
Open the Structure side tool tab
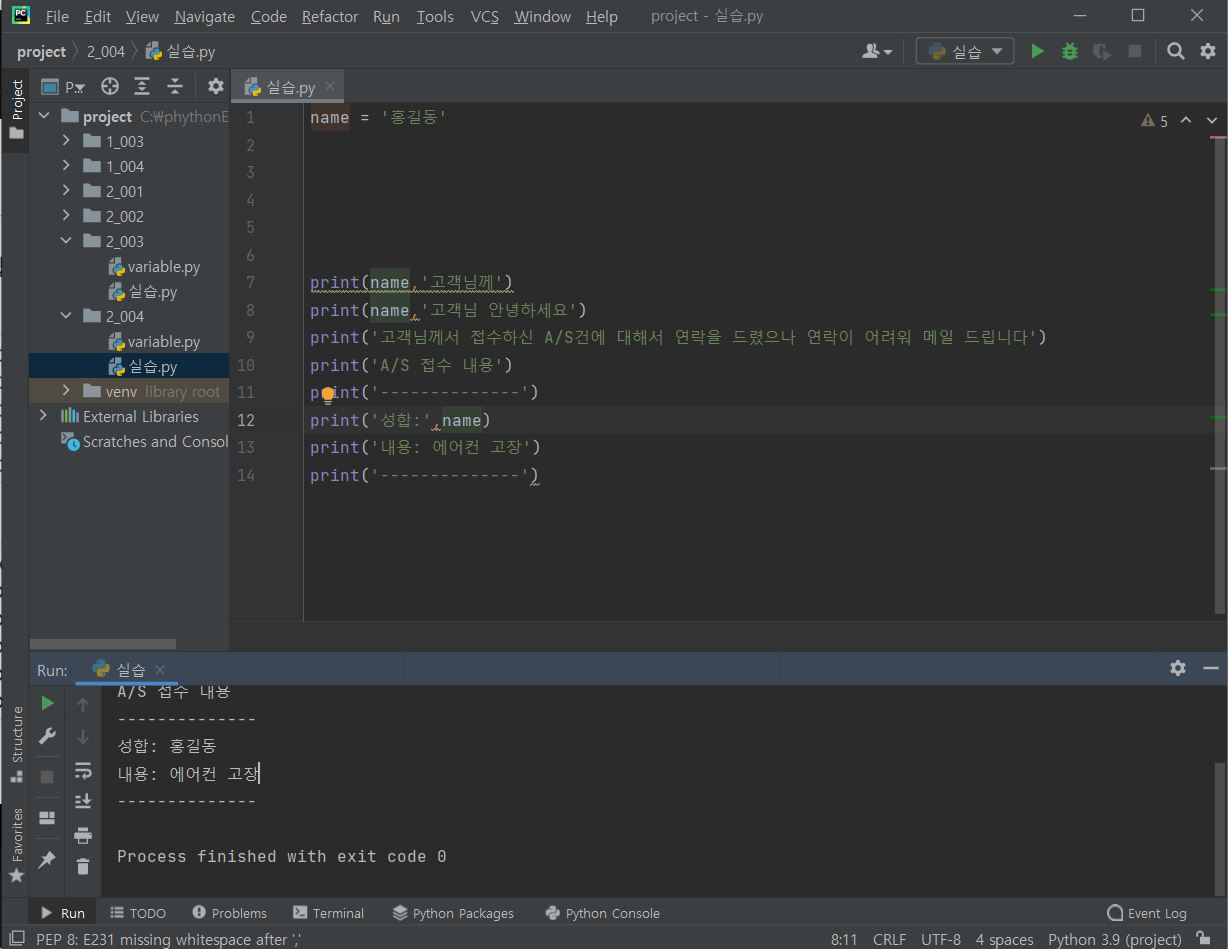click(16, 743)
